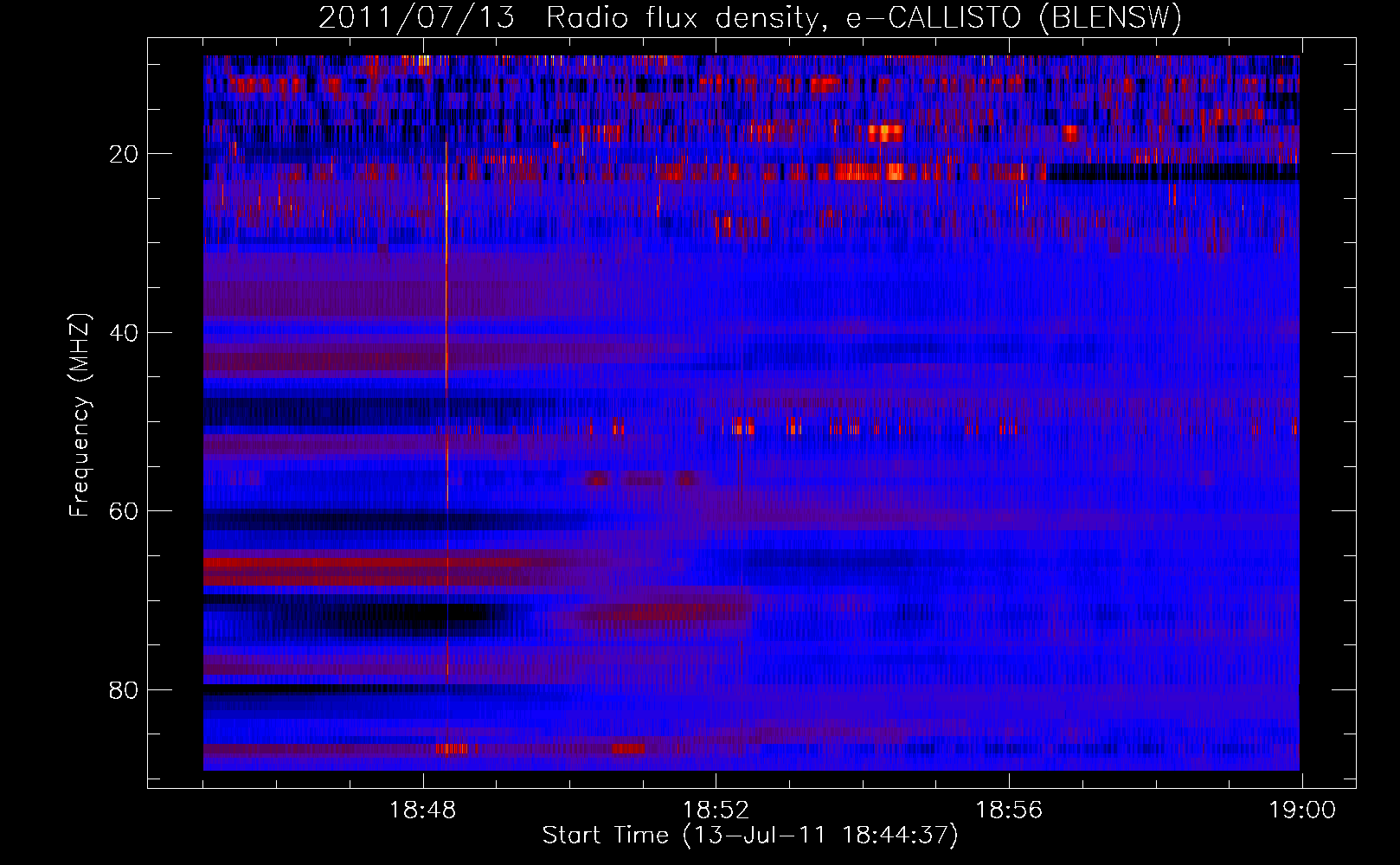The image size is (1400, 865).
Task: Click the 20 MHz frequency tick label
Action: point(125,154)
